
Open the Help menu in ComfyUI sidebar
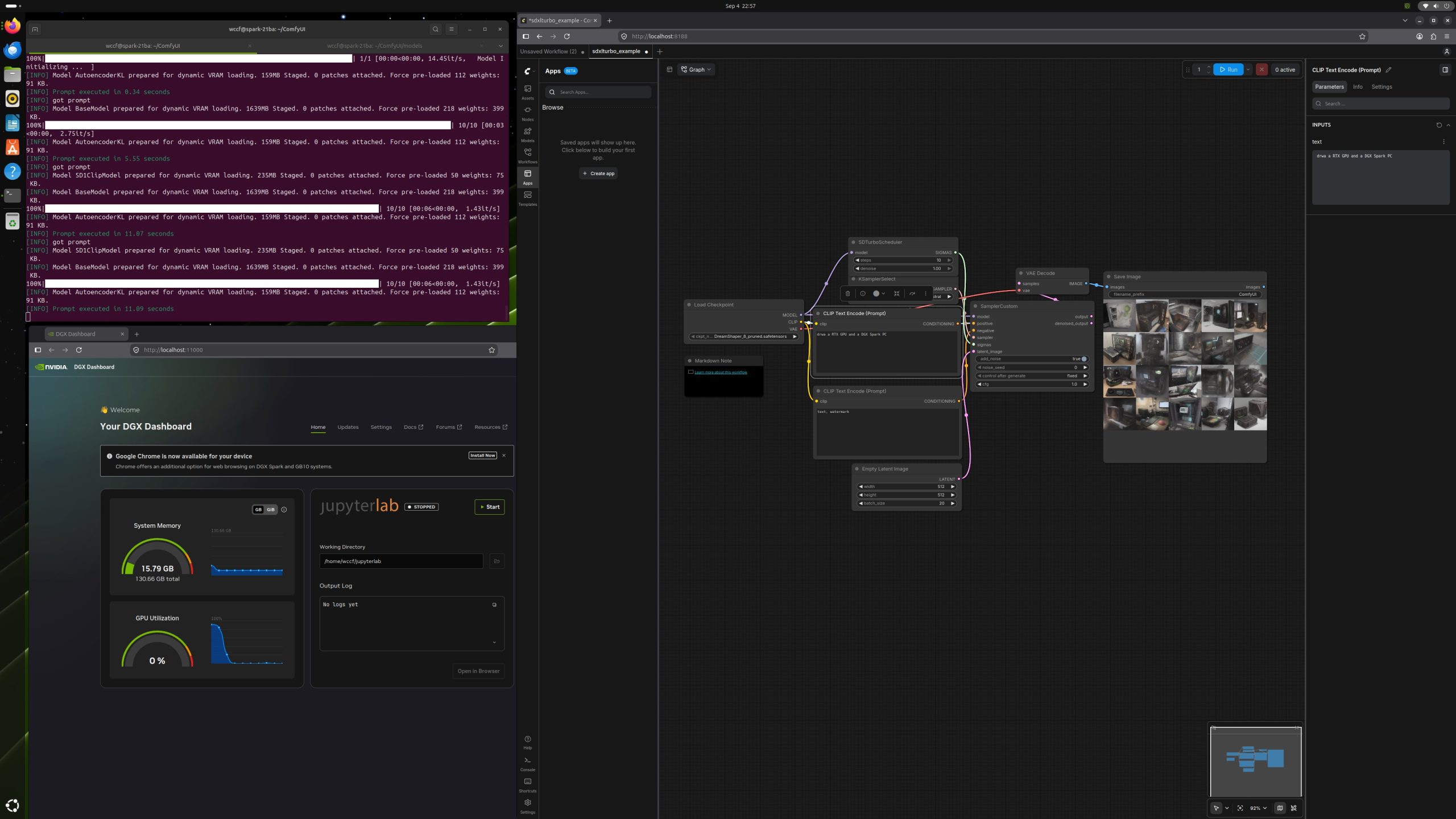point(528,742)
